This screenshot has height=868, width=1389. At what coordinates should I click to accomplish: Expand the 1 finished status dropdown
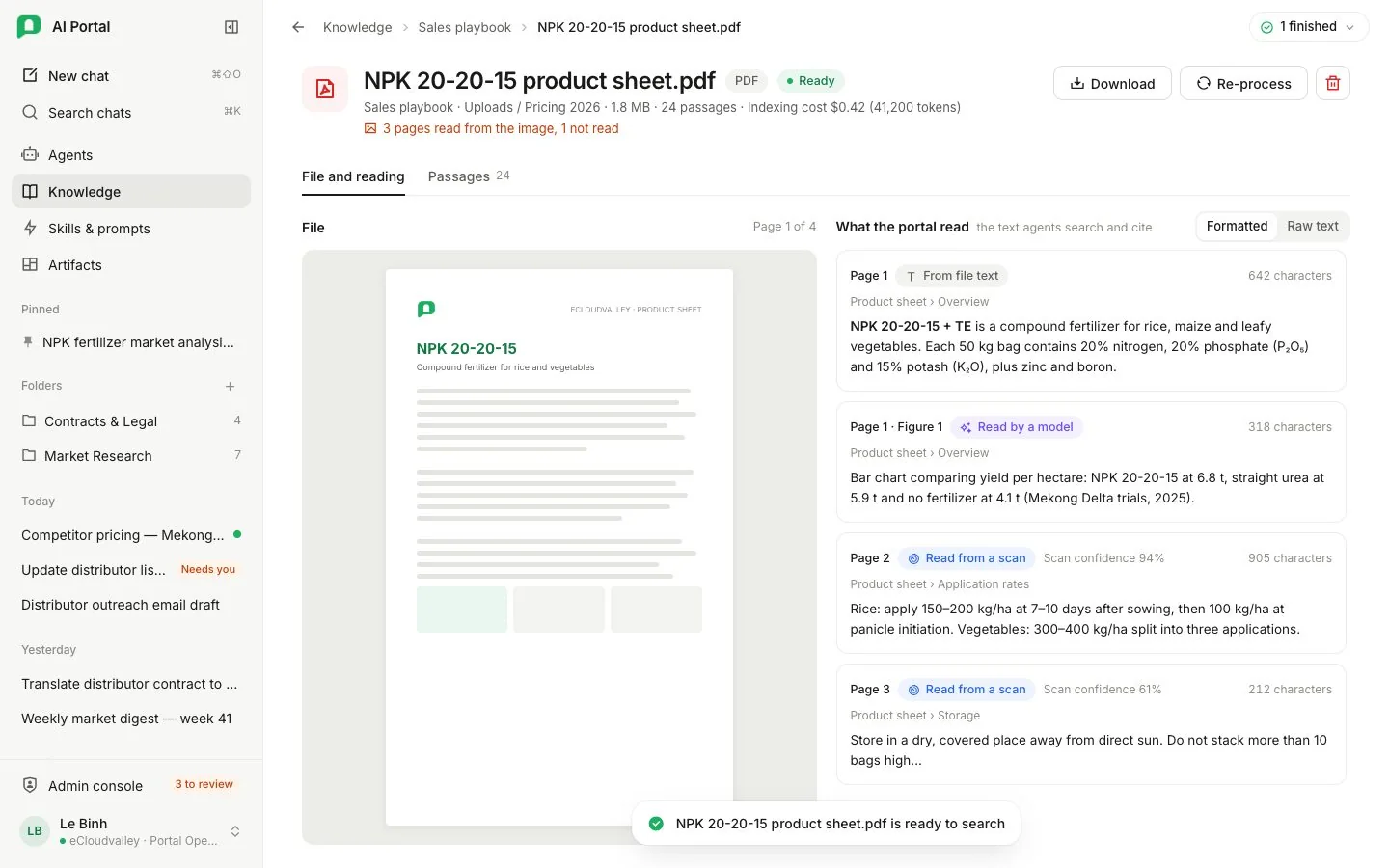click(x=1309, y=27)
